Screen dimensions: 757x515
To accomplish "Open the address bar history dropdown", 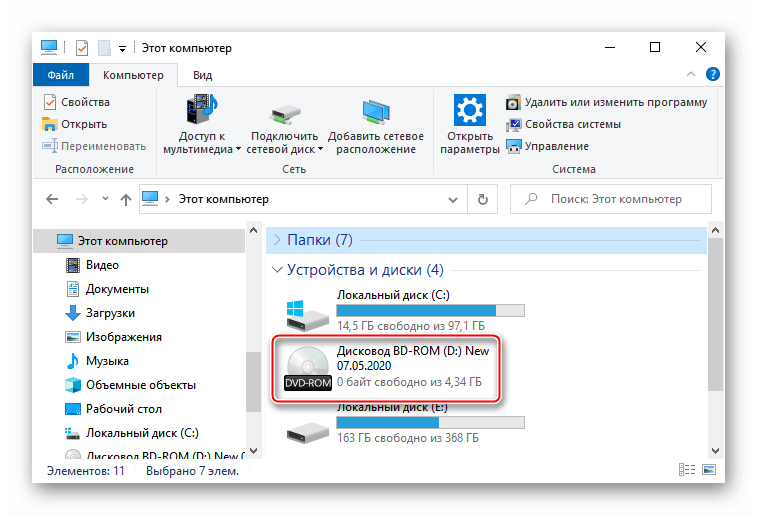I will [453, 199].
